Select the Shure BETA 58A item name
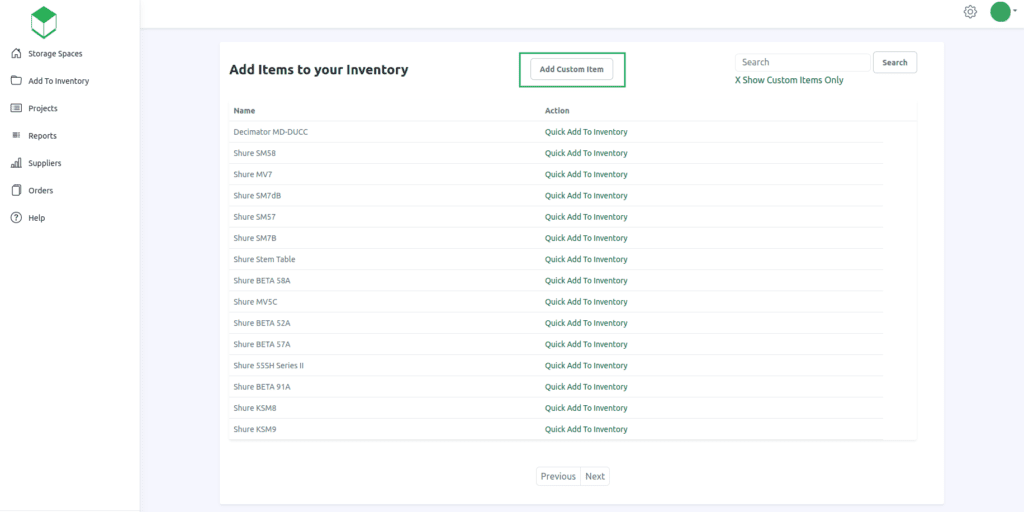 [261, 280]
